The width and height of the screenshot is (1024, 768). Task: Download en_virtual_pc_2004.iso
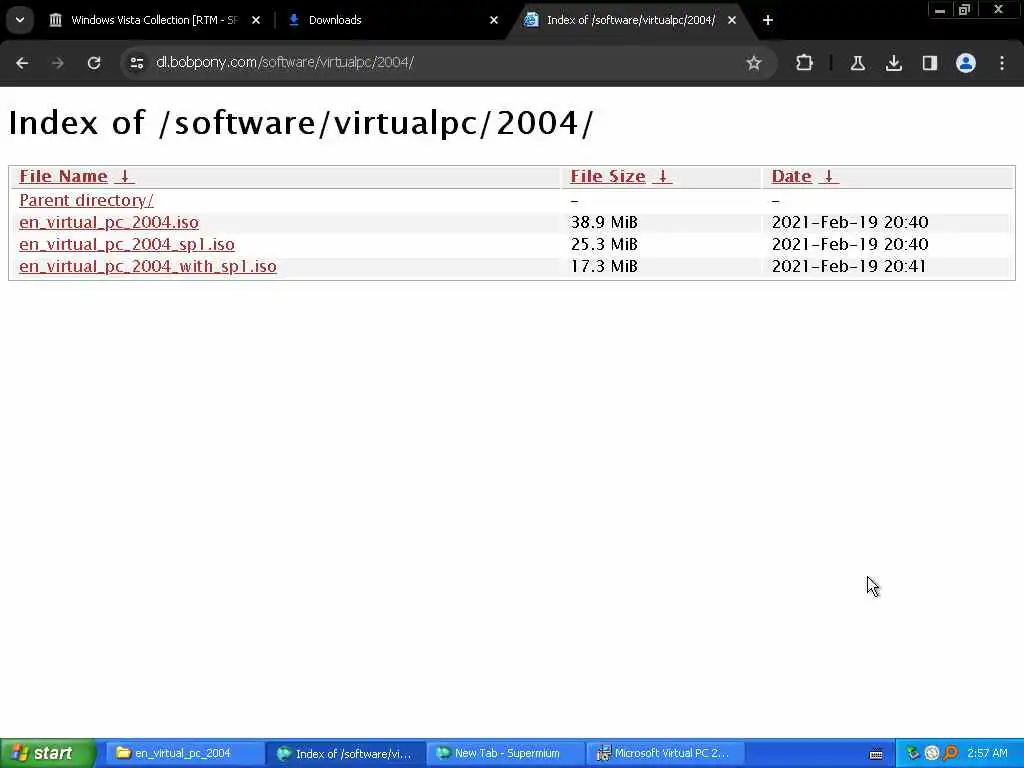[109, 223]
